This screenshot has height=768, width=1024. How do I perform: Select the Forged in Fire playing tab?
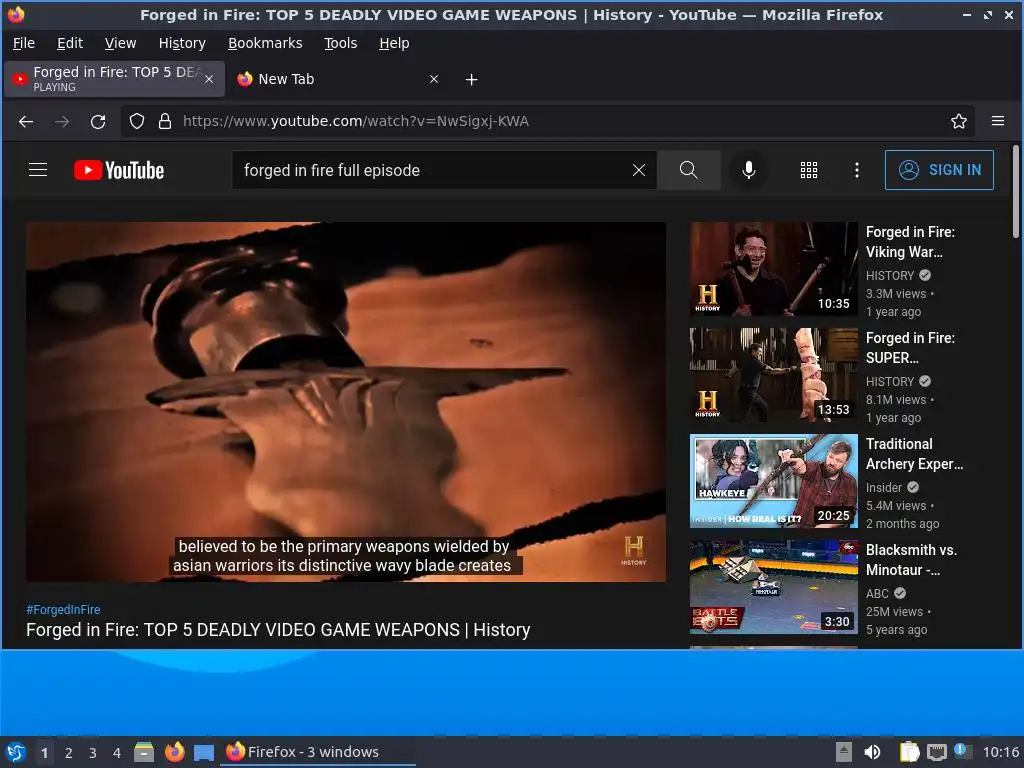[114, 79]
